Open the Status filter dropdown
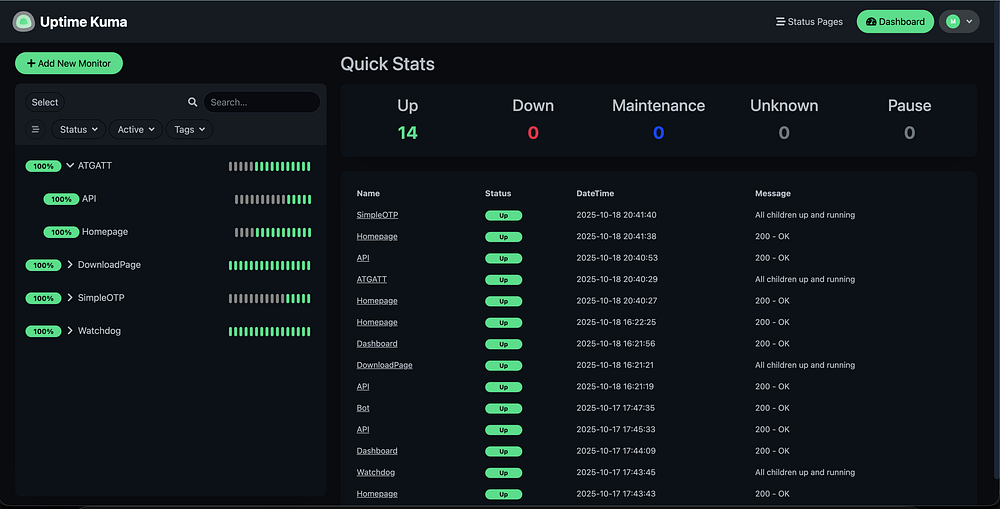1000x509 pixels. [x=80, y=130]
